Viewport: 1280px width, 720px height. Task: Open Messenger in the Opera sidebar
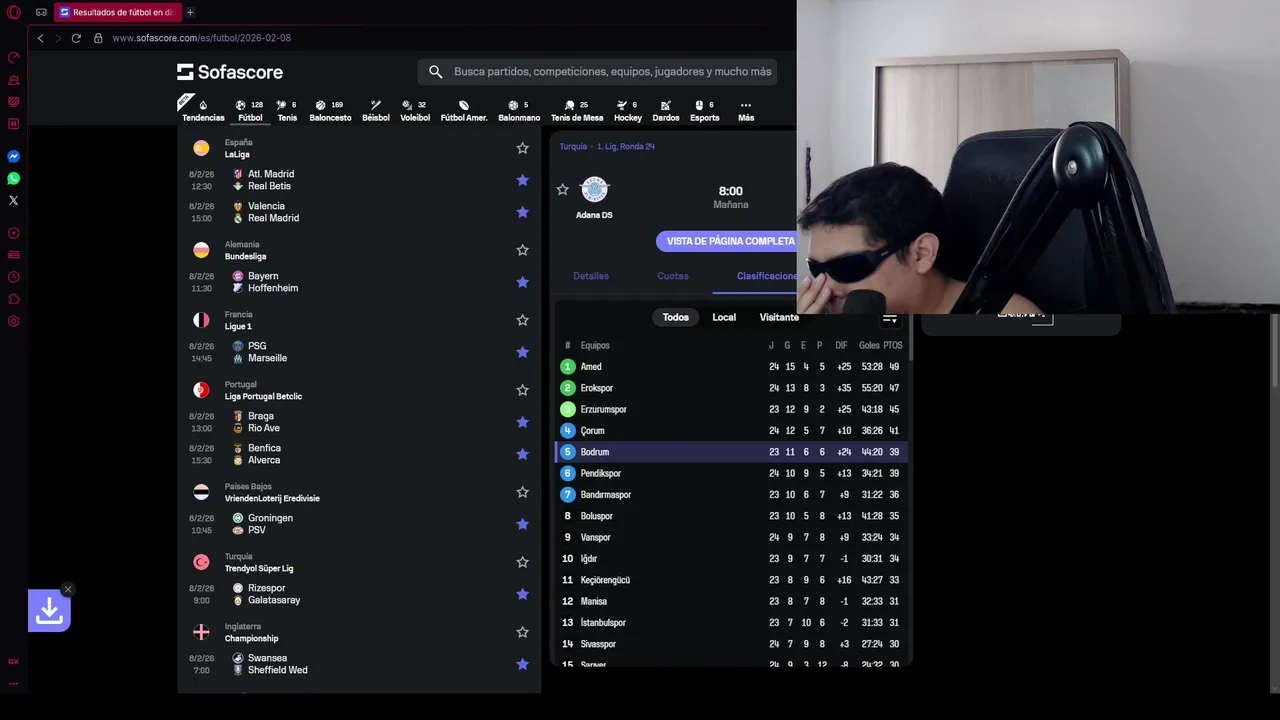(x=14, y=156)
